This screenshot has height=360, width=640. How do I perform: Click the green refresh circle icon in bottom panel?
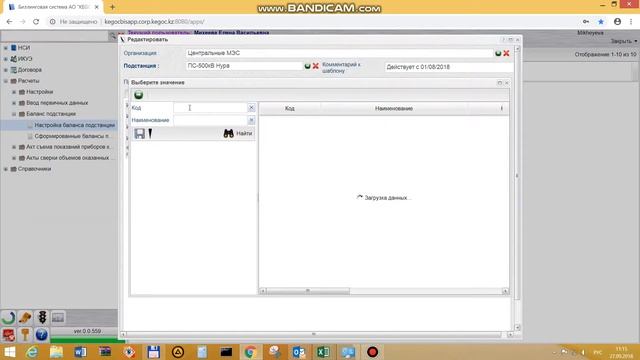coord(8,317)
